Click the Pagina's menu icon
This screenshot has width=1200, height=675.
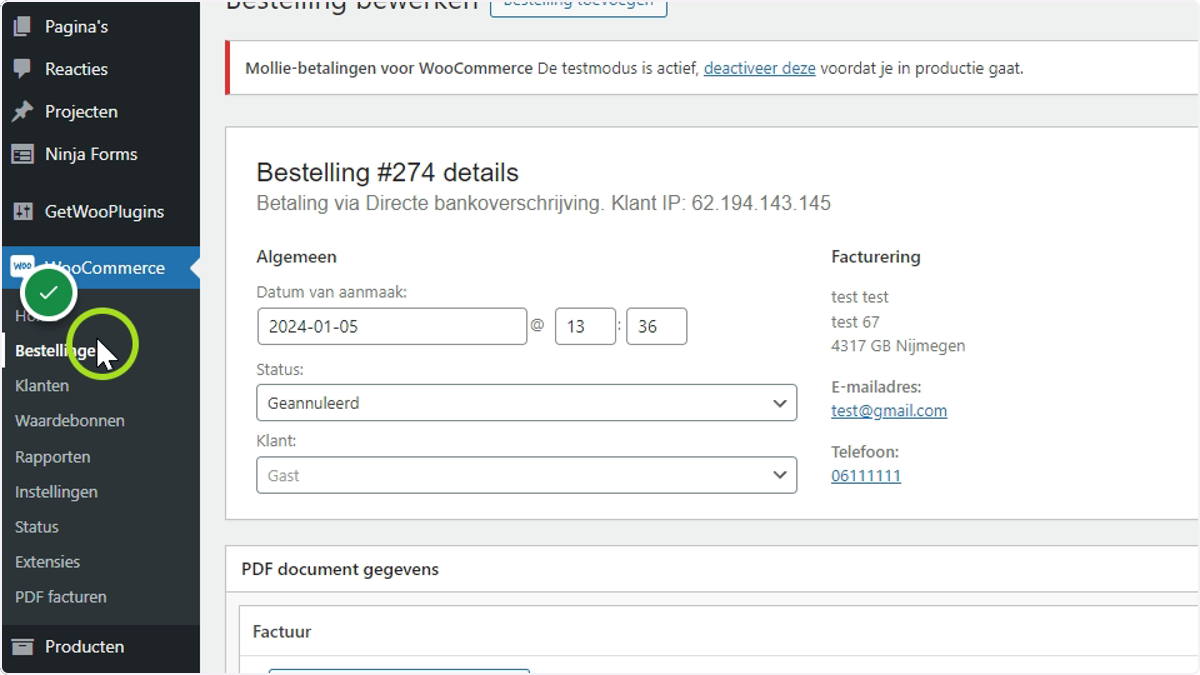coord(22,27)
